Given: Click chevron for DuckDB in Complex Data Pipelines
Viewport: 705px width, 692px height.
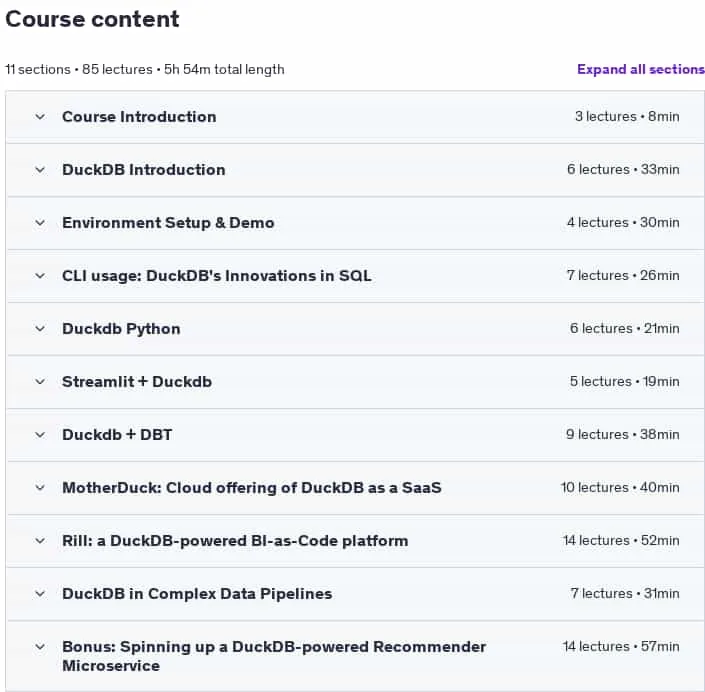Looking at the screenshot, I should (40, 594).
